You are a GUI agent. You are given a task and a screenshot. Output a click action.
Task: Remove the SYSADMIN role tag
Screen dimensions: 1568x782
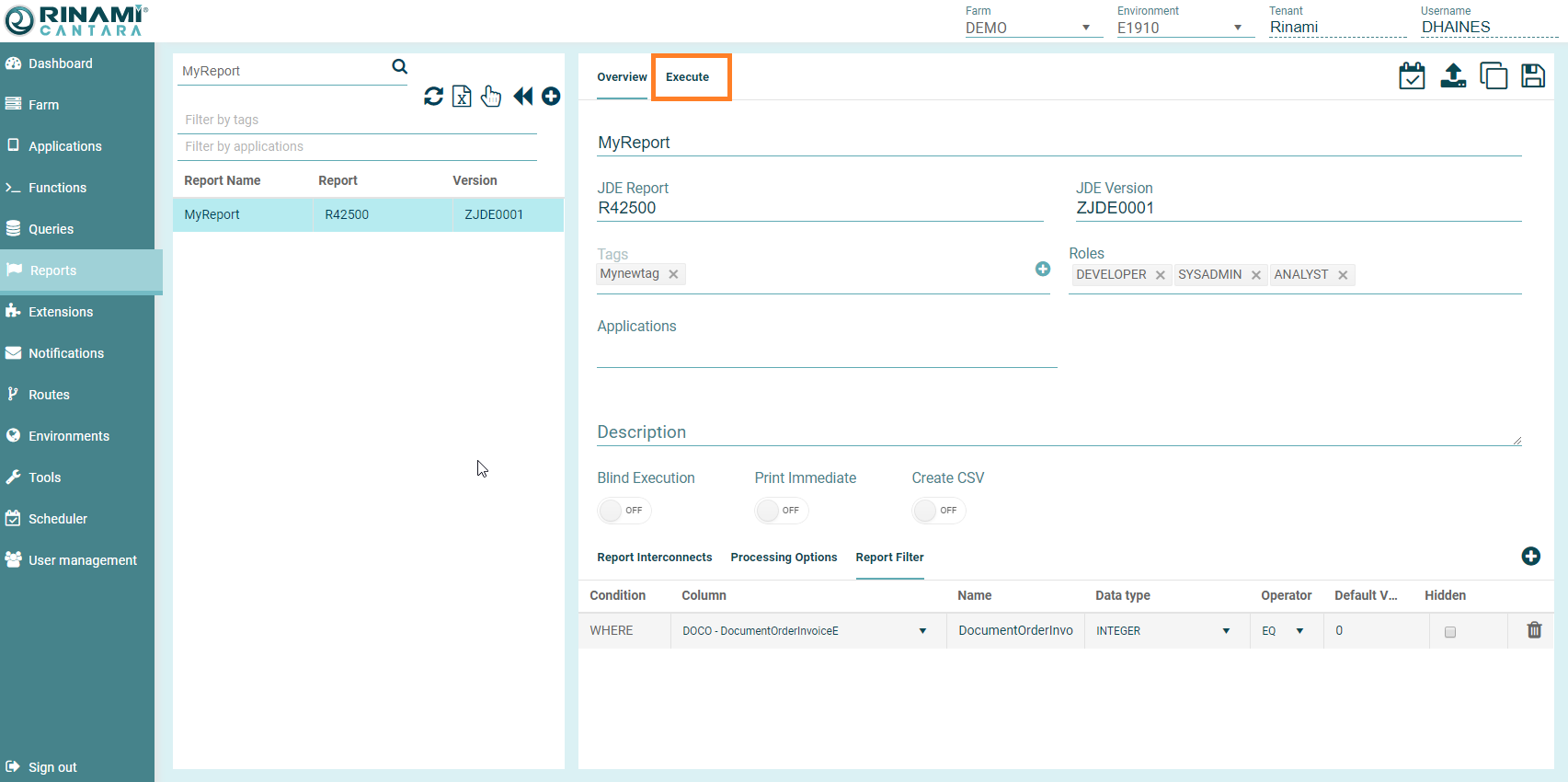point(1256,275)
